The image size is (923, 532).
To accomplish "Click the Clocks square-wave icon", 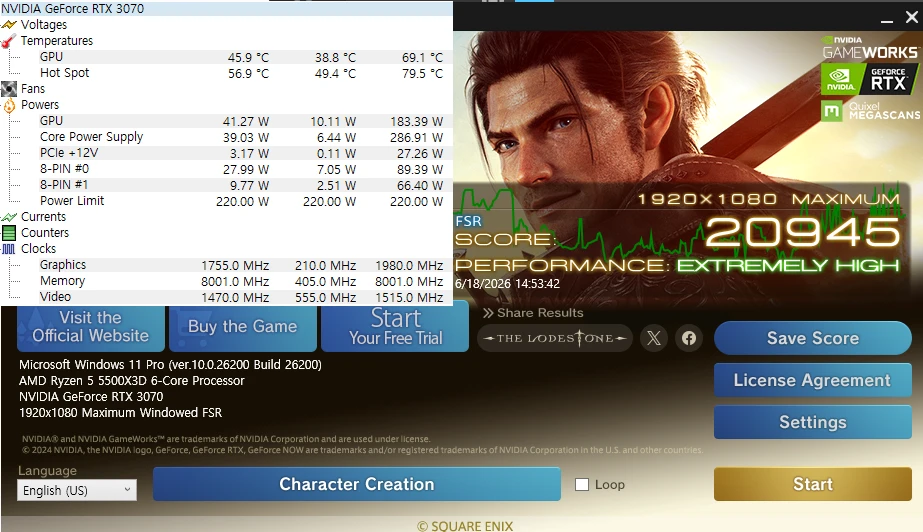I will (x=9, y=249).
